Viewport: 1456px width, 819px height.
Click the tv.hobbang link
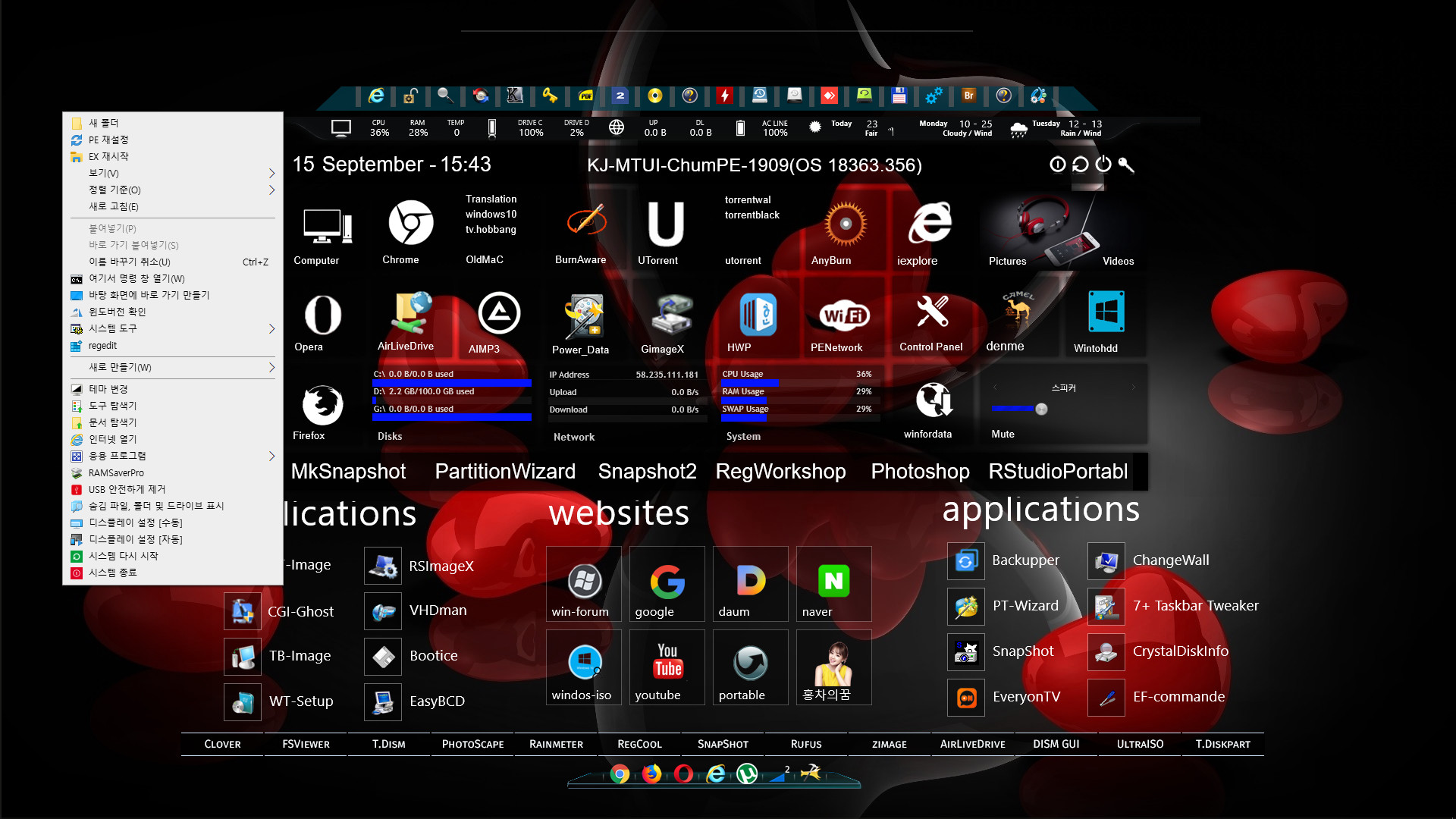click(491, 230)
